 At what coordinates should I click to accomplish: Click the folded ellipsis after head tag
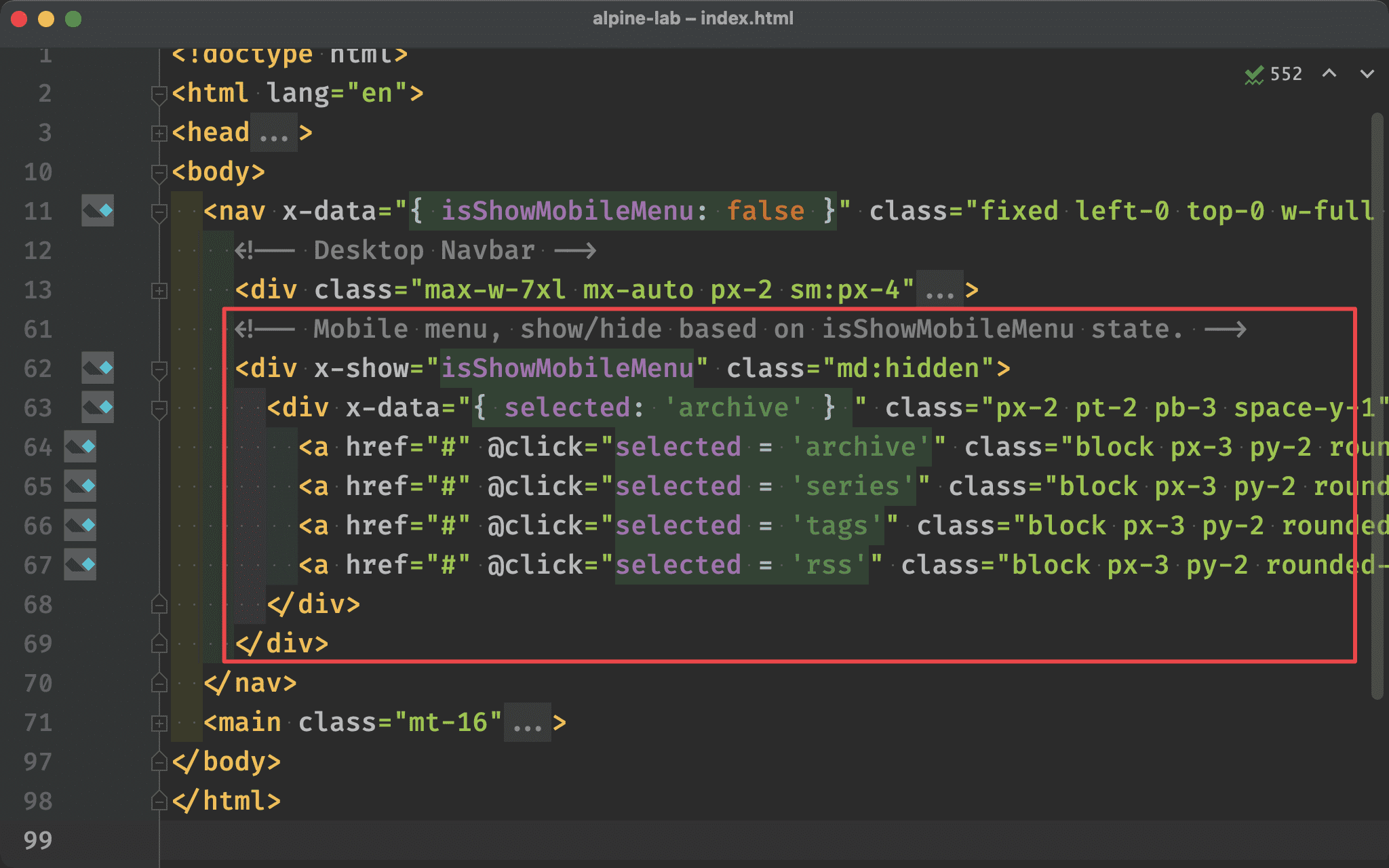click(x=274, y=133)
